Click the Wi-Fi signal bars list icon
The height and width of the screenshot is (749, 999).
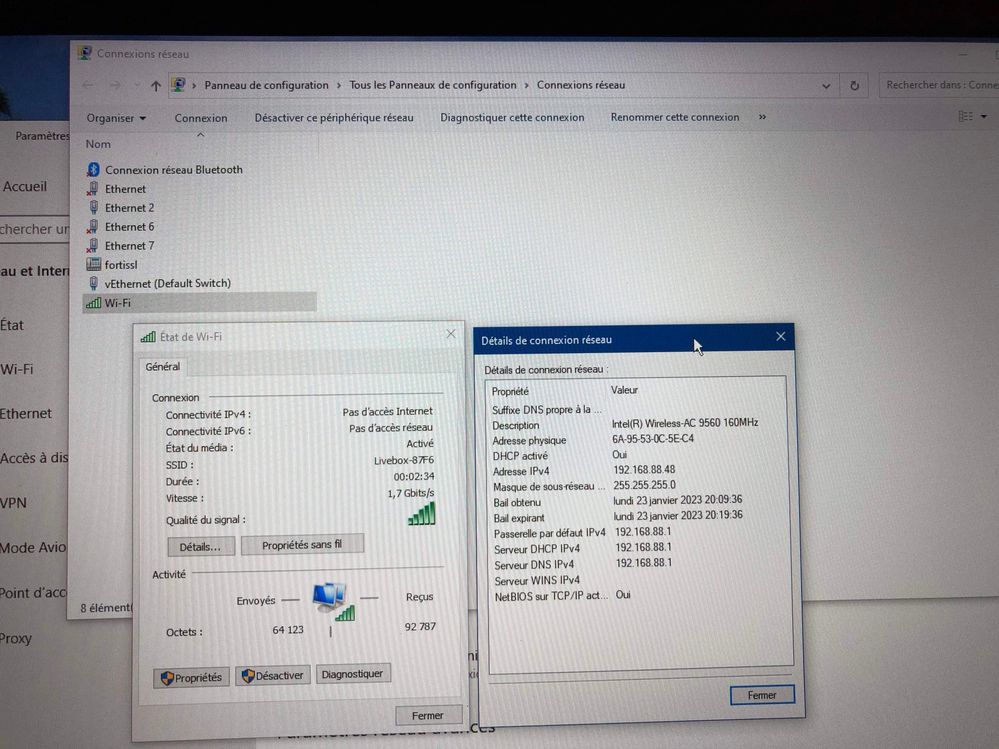(x=94, y=303)
